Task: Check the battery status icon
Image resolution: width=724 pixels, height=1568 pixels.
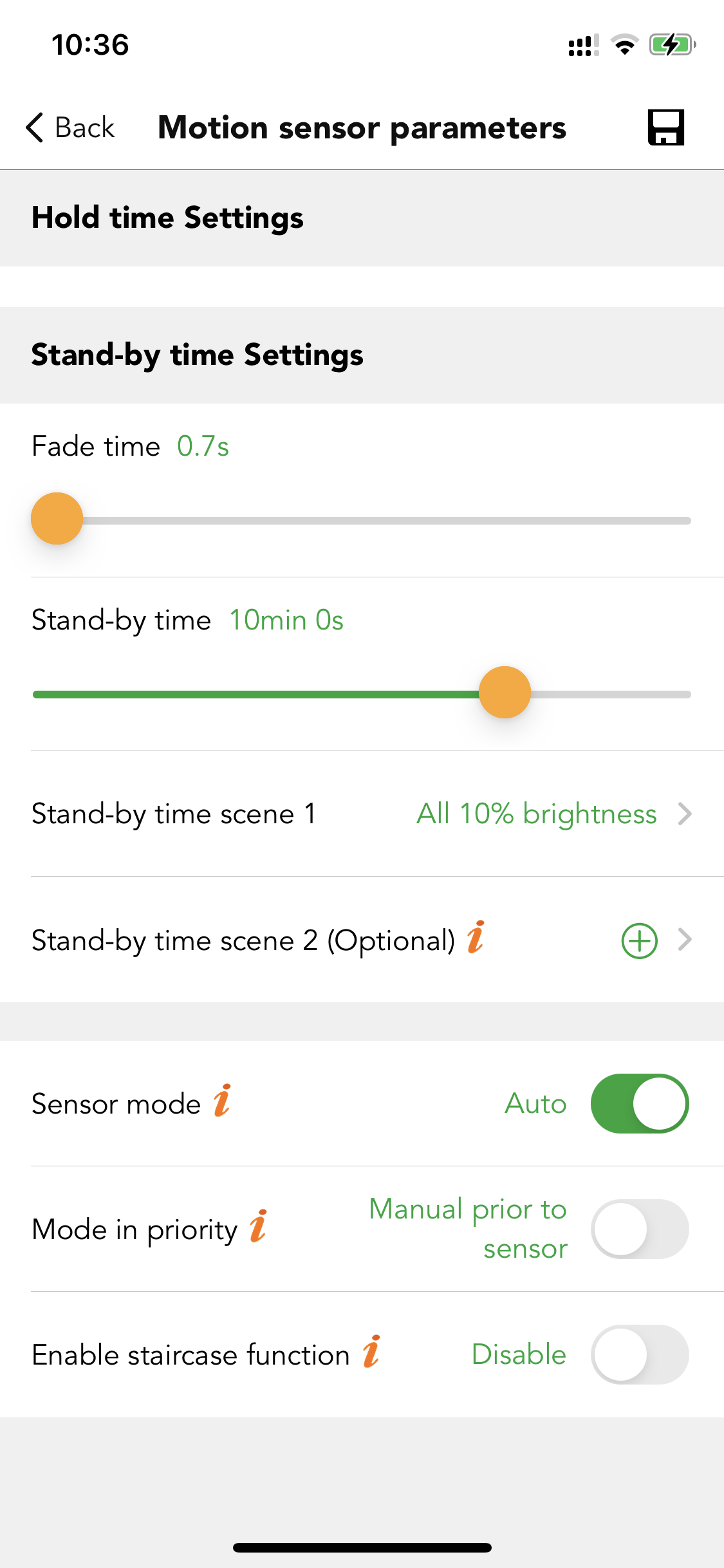Action: 673,45
